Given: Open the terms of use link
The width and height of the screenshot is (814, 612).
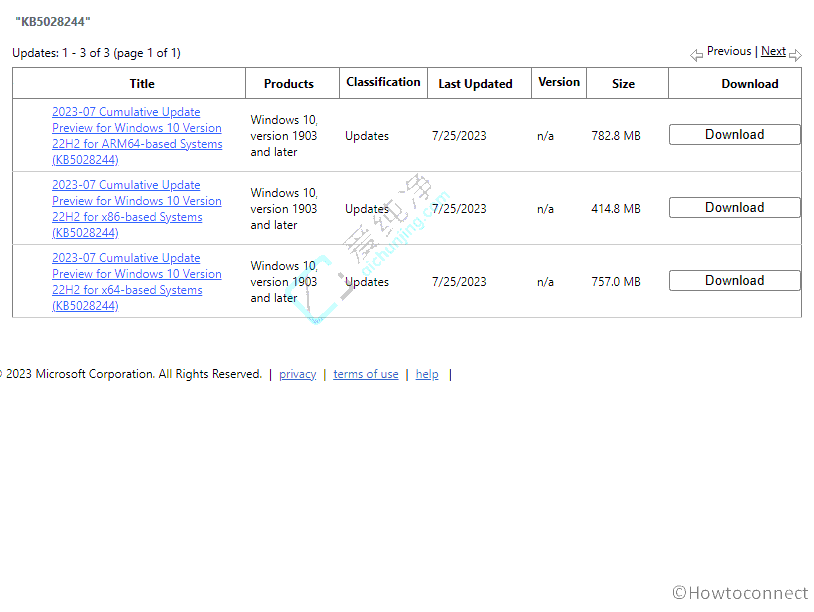Looking at the screenshot, I should coord(365,374).
